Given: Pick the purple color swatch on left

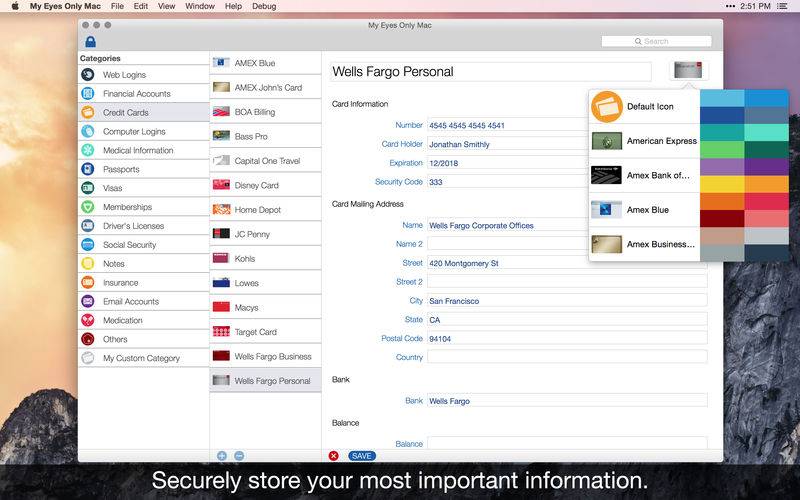Looking at the screenshot, I should click(722, 167).
